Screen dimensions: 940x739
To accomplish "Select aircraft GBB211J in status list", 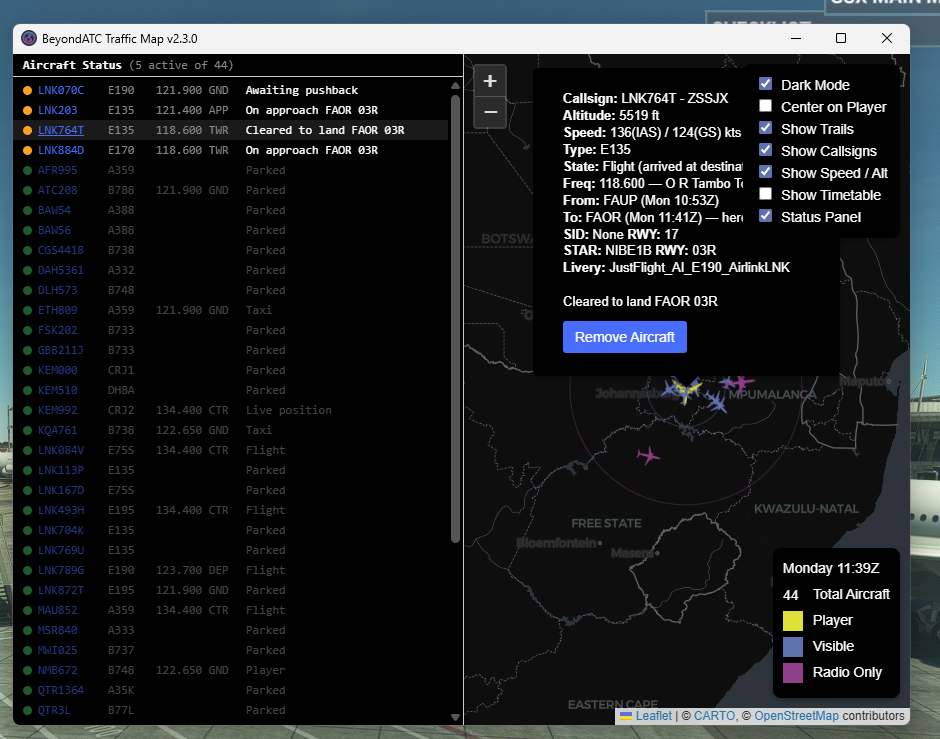I will pyautogui.click(x=61, y=350).
